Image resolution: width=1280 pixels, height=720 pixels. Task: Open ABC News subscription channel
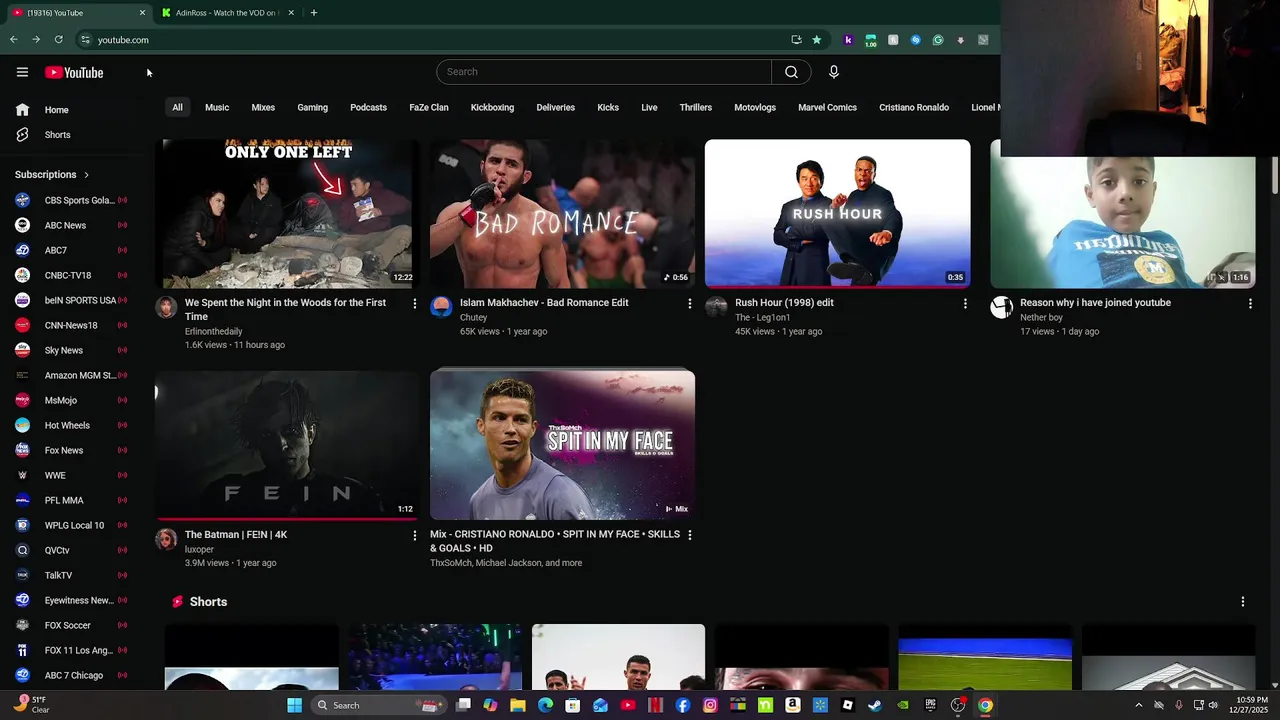71,225
